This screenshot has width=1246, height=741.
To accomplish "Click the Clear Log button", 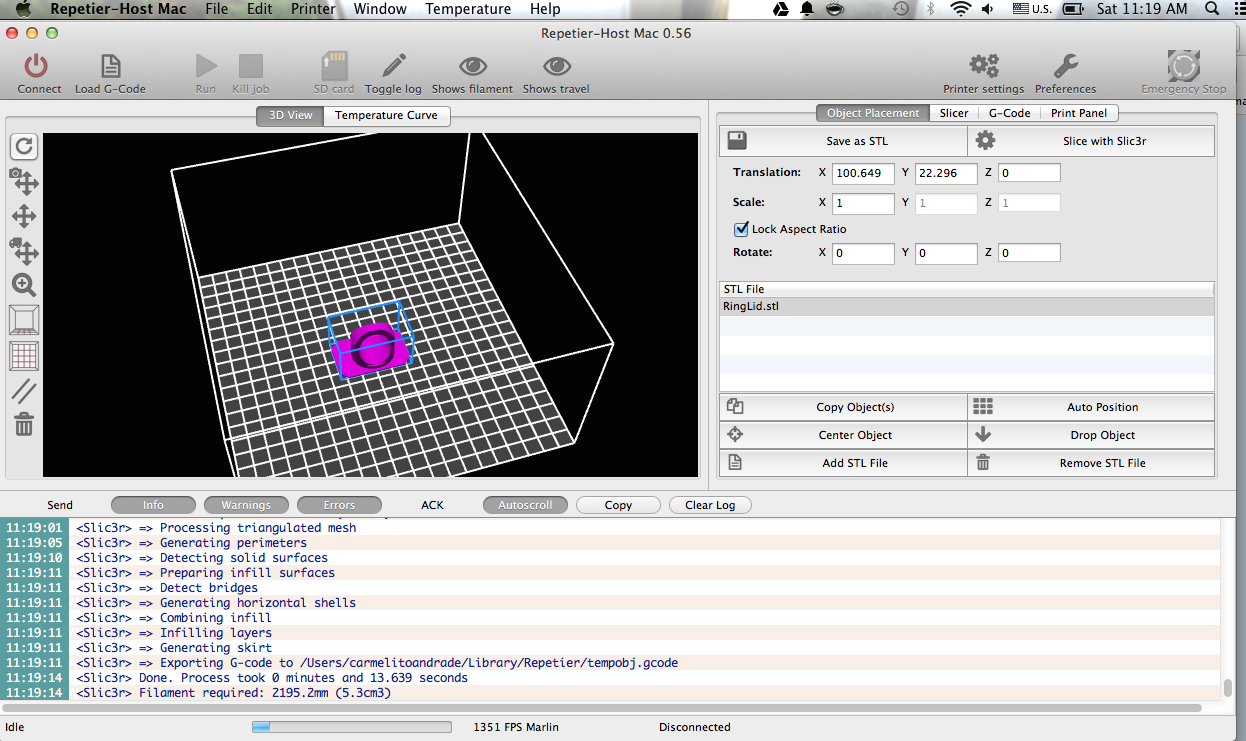I will [x=710, y=505].
